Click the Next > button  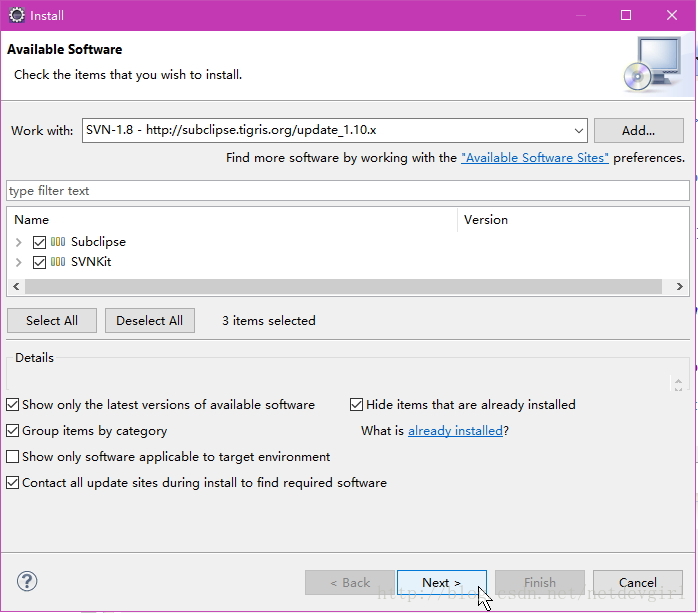click(442, 582)
